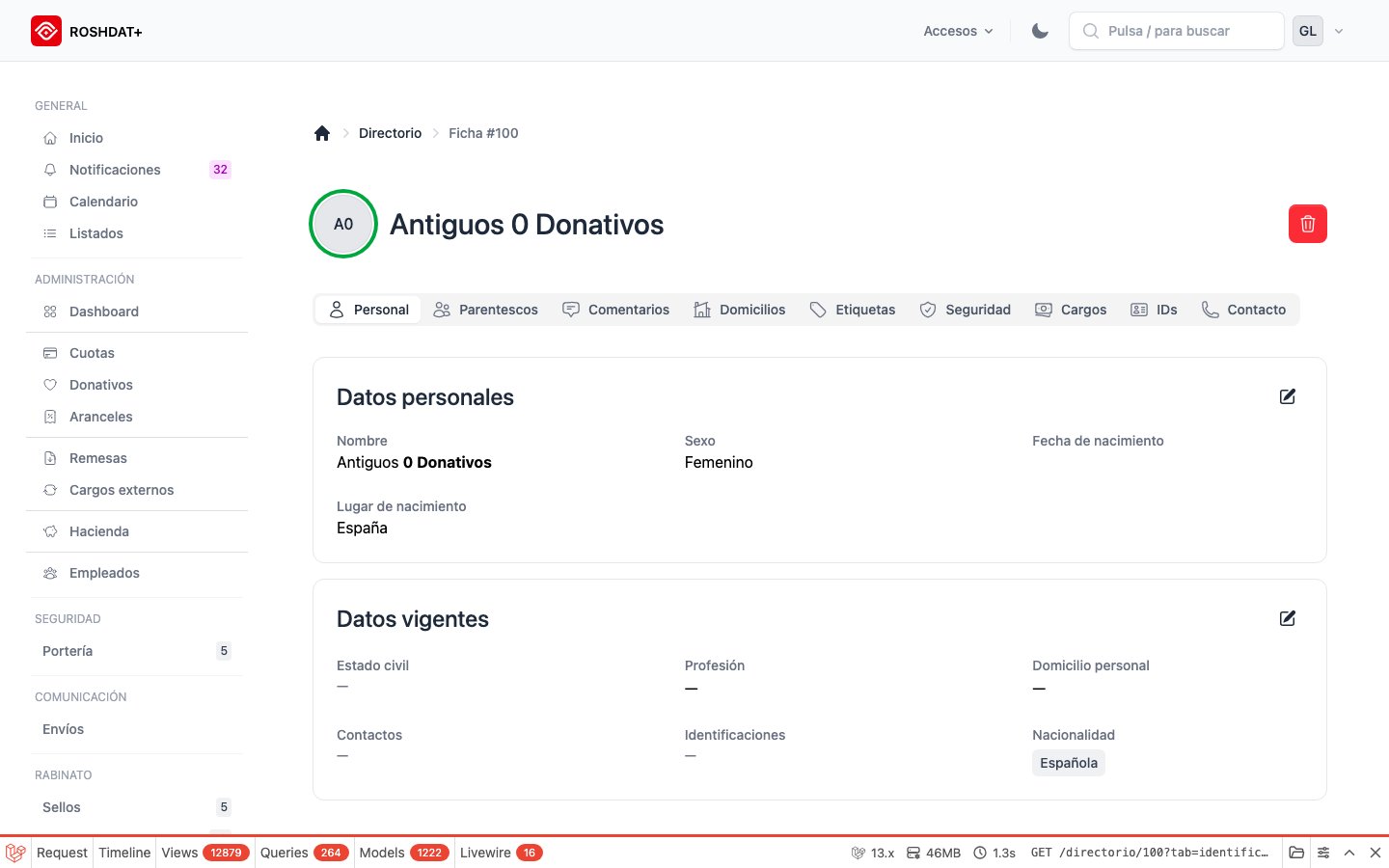The height and width of the screenshot is (868, 1389).
Task: Delete the record with the red trash icon
Action: pos(1307,224)
